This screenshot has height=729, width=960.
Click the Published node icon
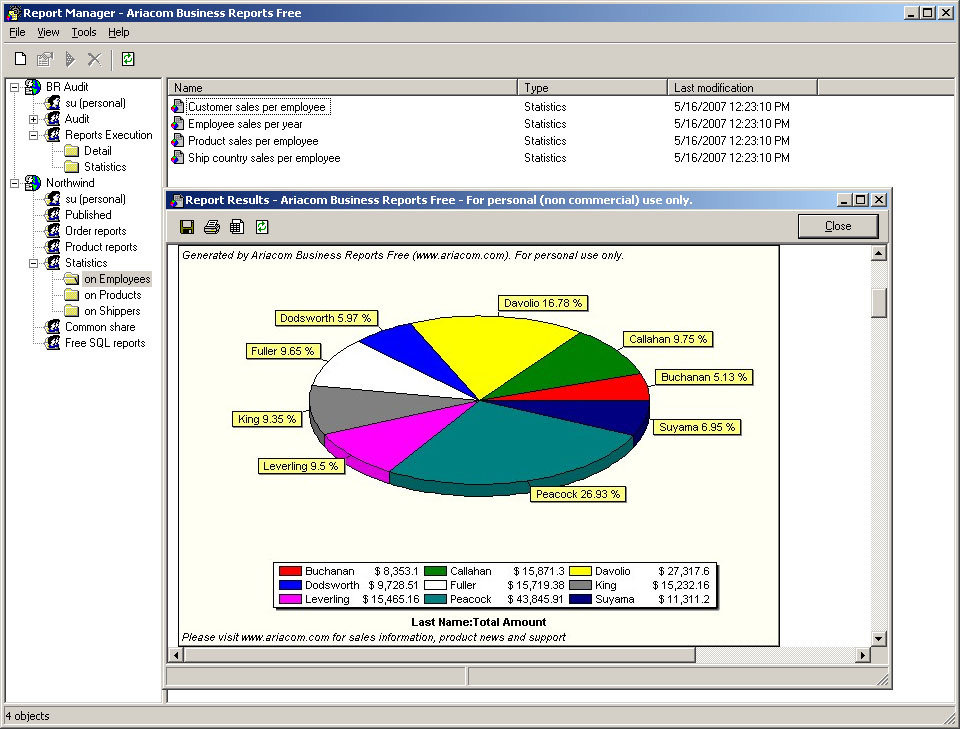pos(53,215)
